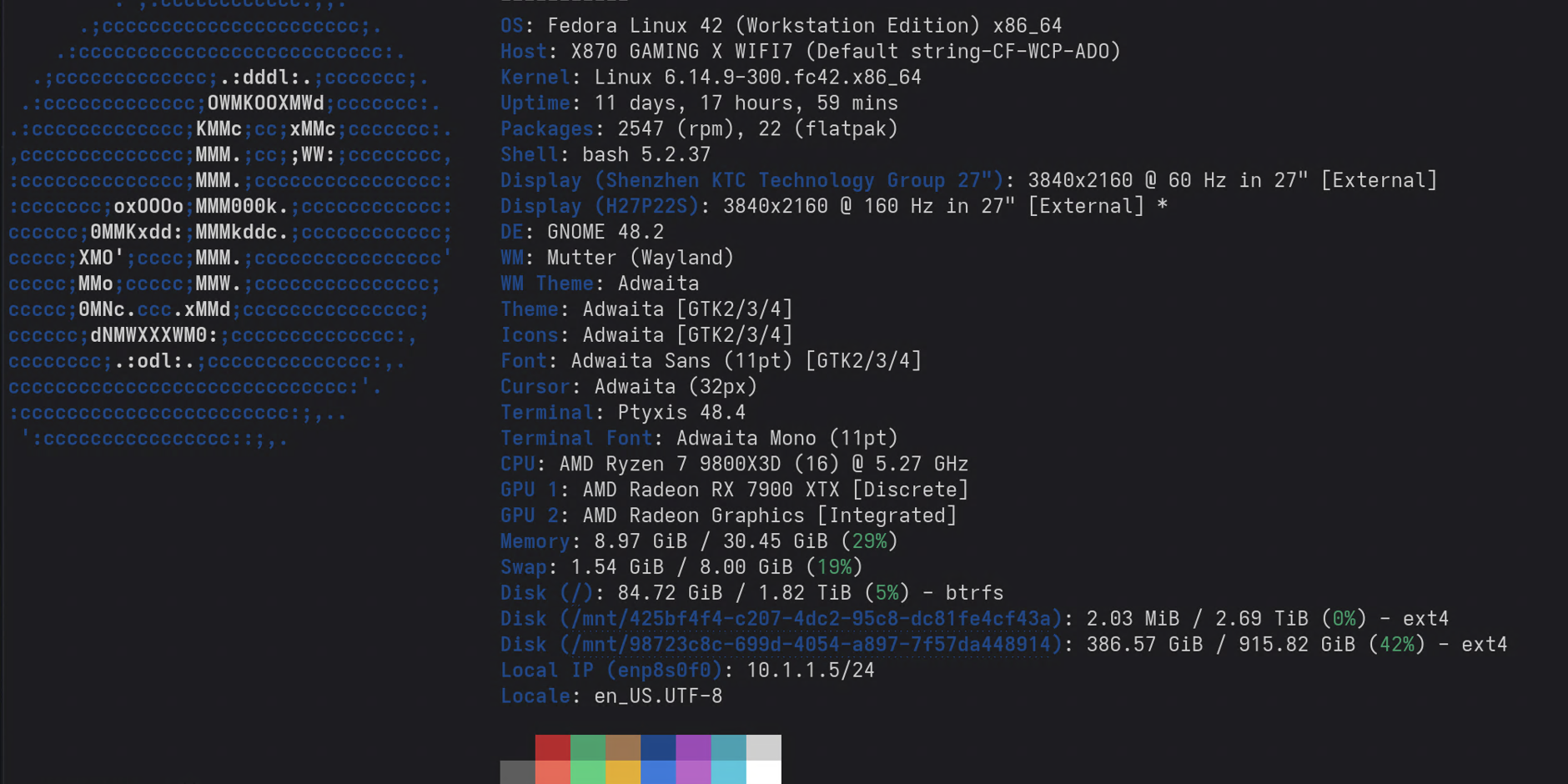Select the CPU line AMD Ryzen 7 9800X3D
The image size is (1568, 784).
tap(734, 465)
